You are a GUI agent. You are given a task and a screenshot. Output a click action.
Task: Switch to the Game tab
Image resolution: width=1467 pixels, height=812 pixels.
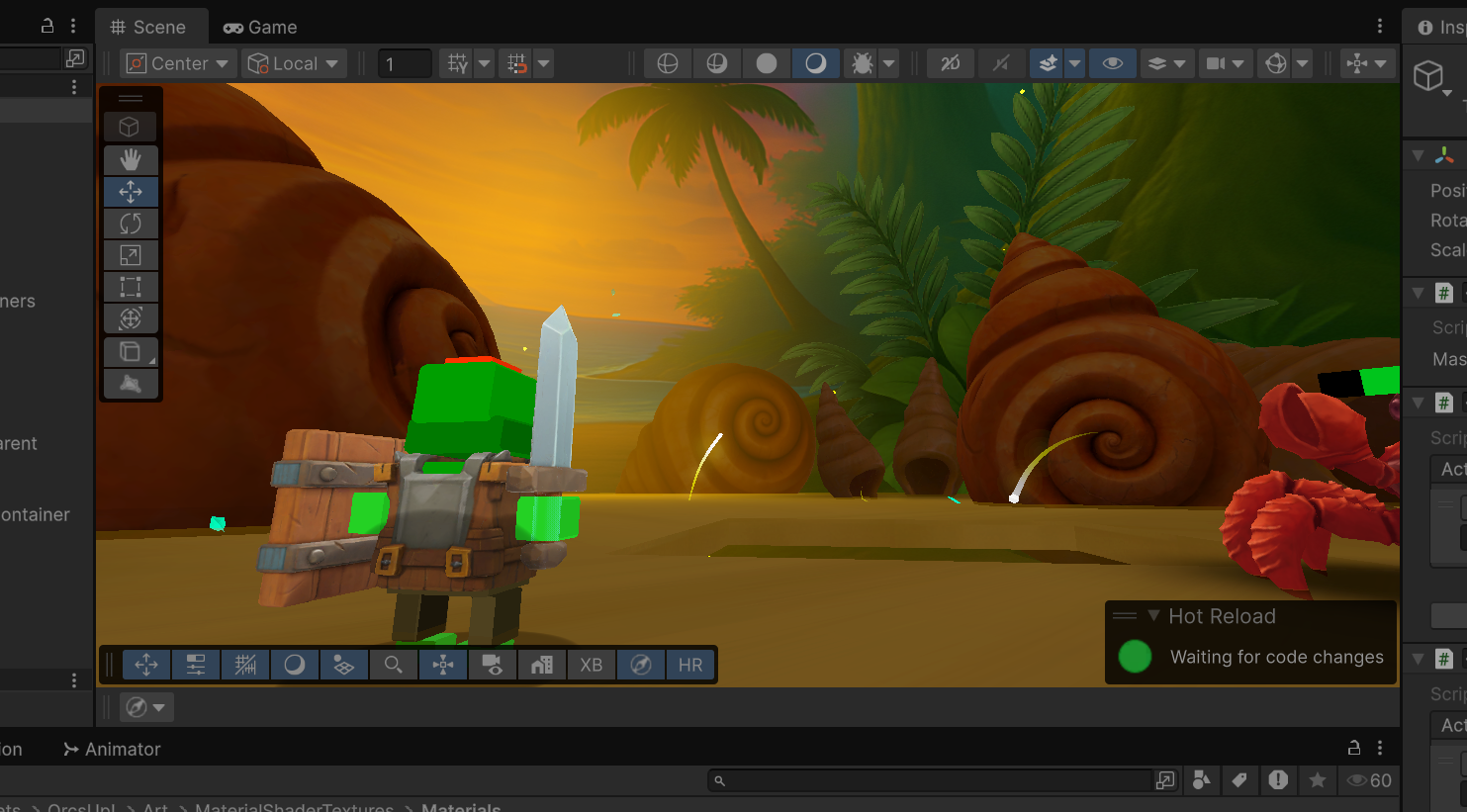pos(261,27)
